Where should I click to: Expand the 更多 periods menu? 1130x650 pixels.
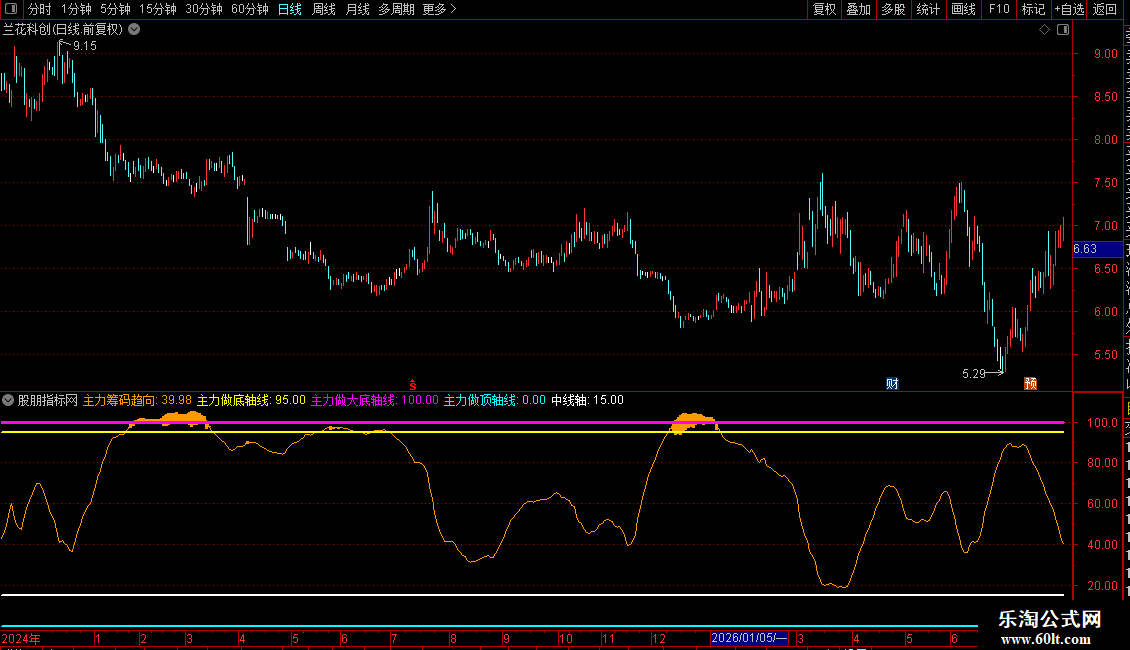[x=439, y=9]
